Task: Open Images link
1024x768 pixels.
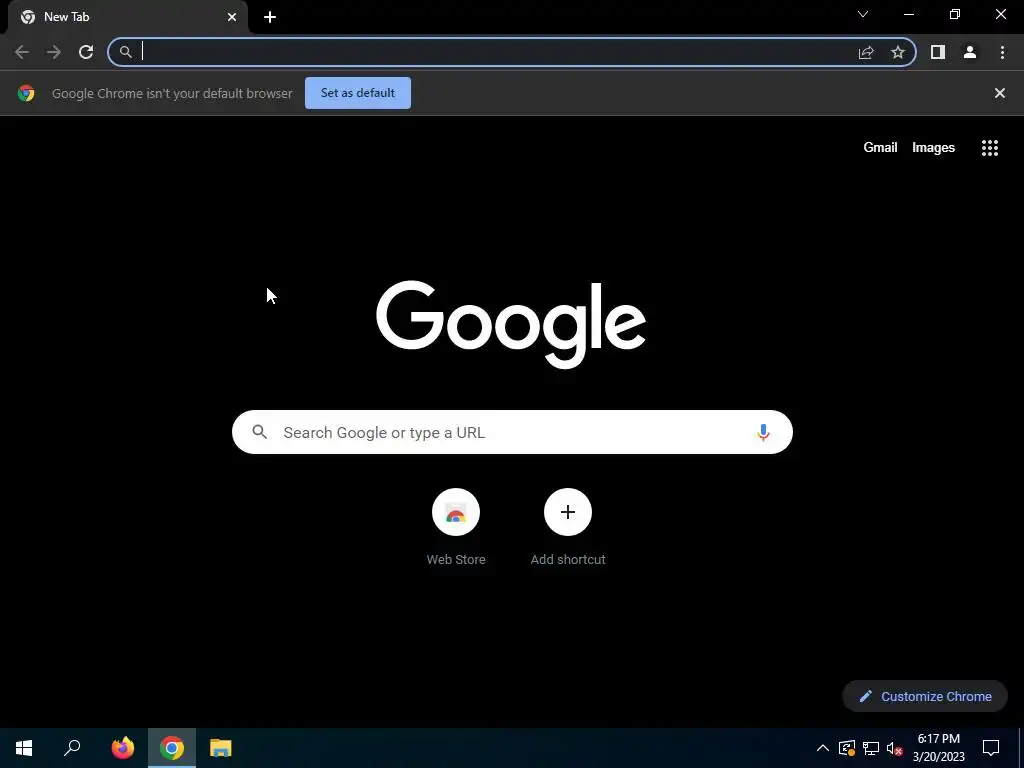Action: click(933, 148)
